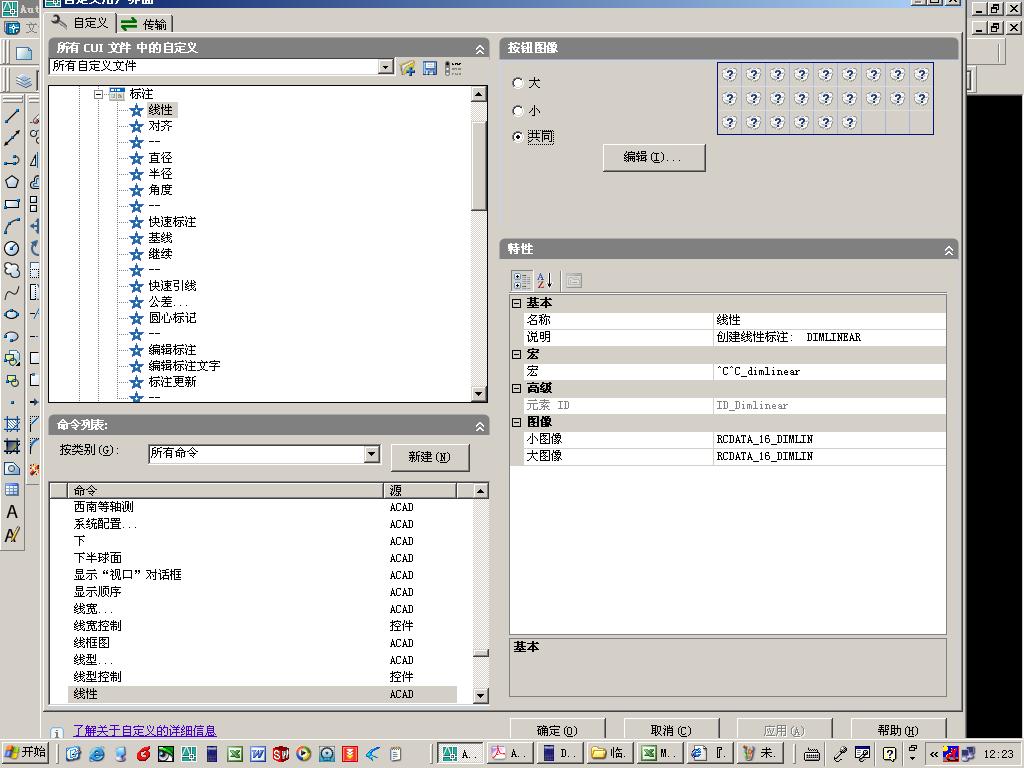
Task: Select the 大 (large) image radio button
Action: coord(518,83)
